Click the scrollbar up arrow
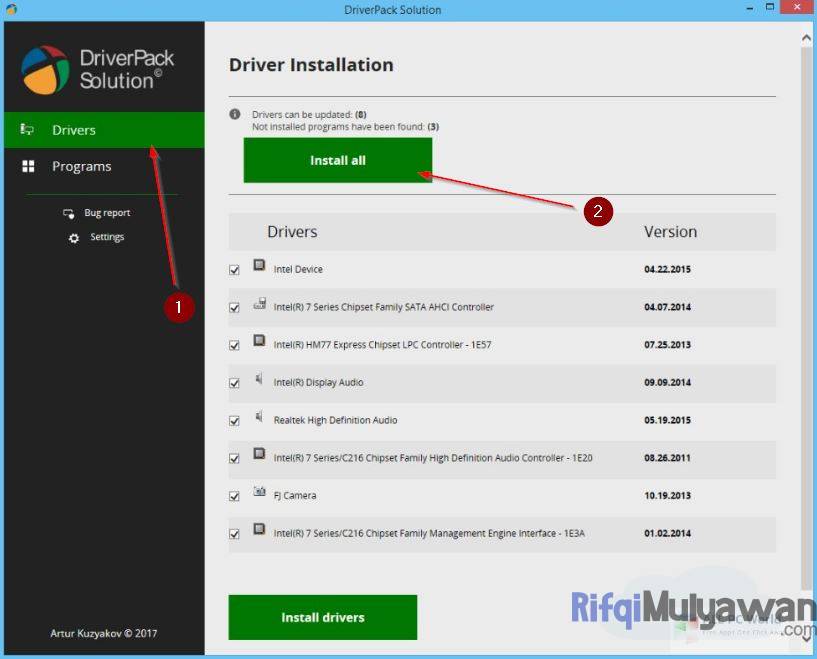This screenshot has width=817, height=659. (805, 36)
